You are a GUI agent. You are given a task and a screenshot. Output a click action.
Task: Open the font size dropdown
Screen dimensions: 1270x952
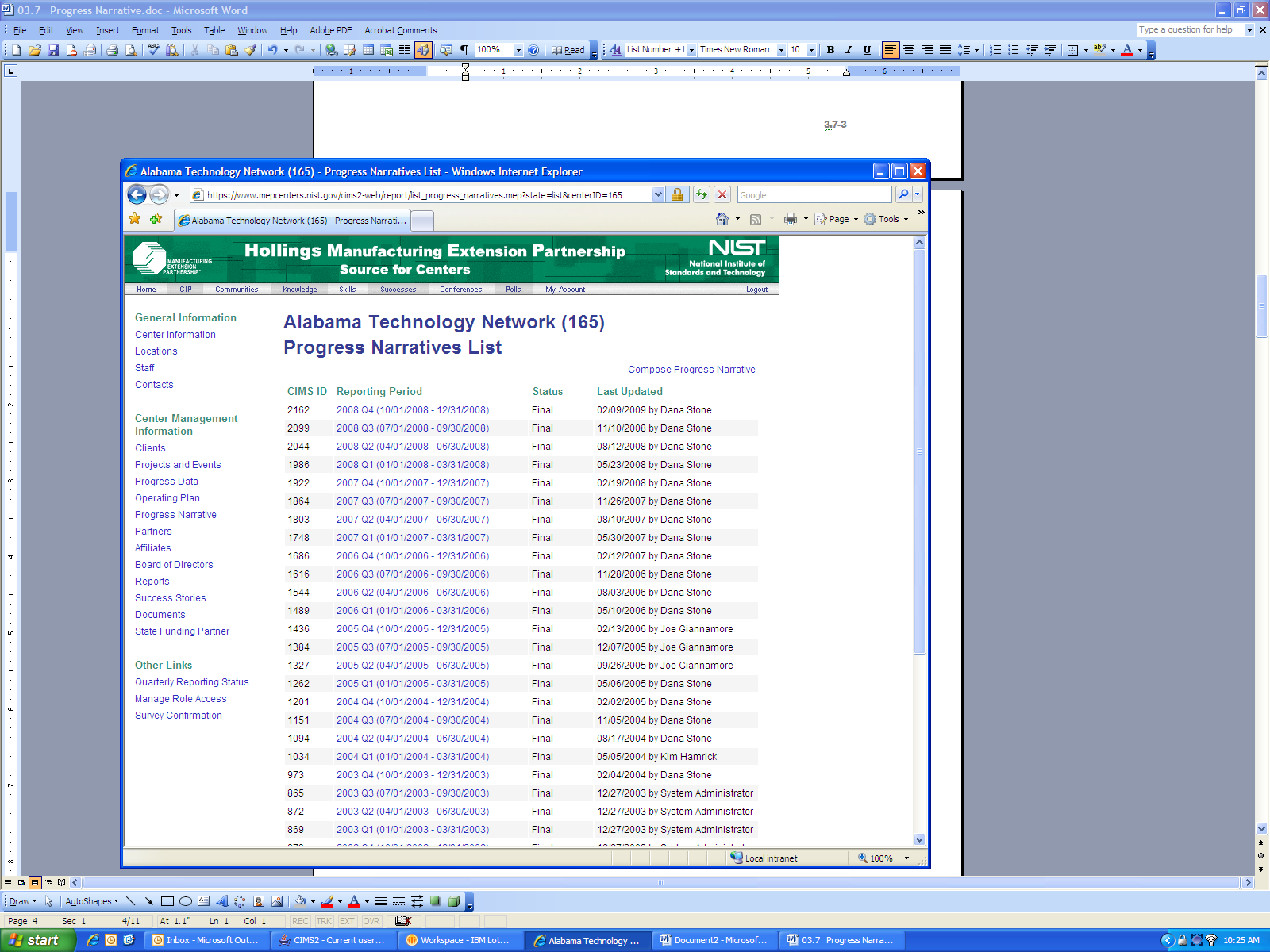click(811, 50)
